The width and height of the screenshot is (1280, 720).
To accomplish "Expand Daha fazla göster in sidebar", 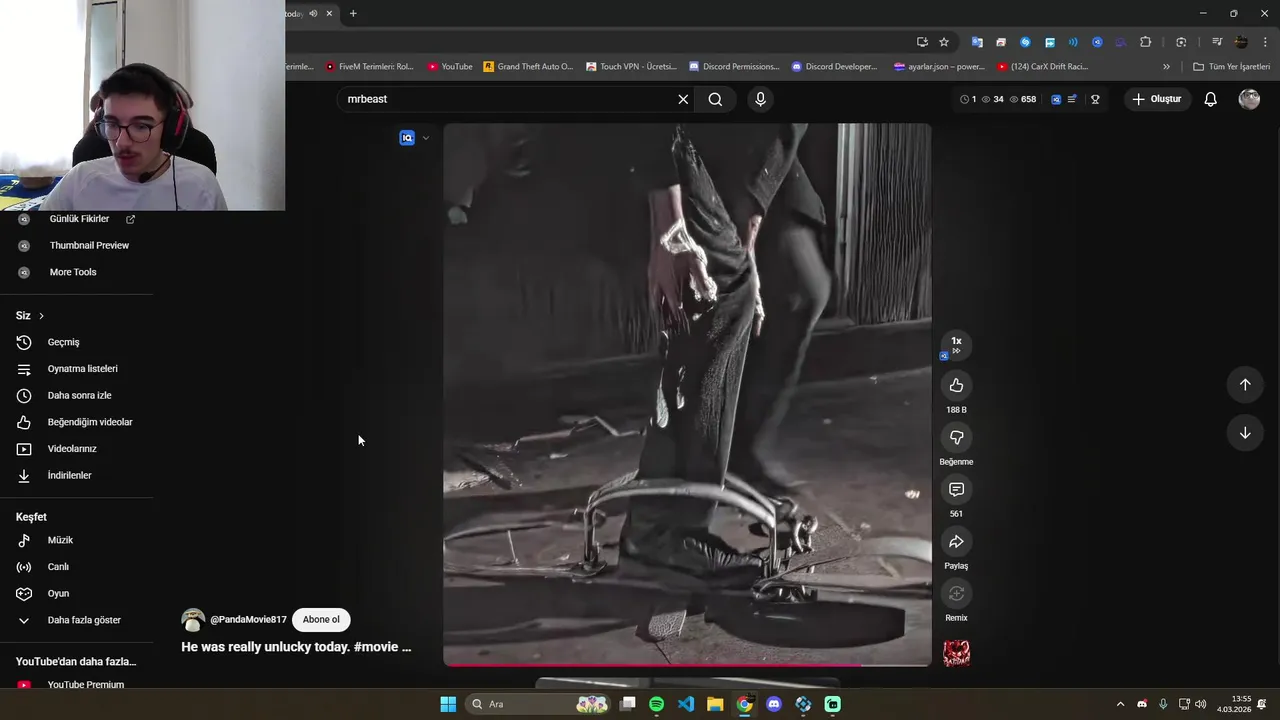I will 84,620.
